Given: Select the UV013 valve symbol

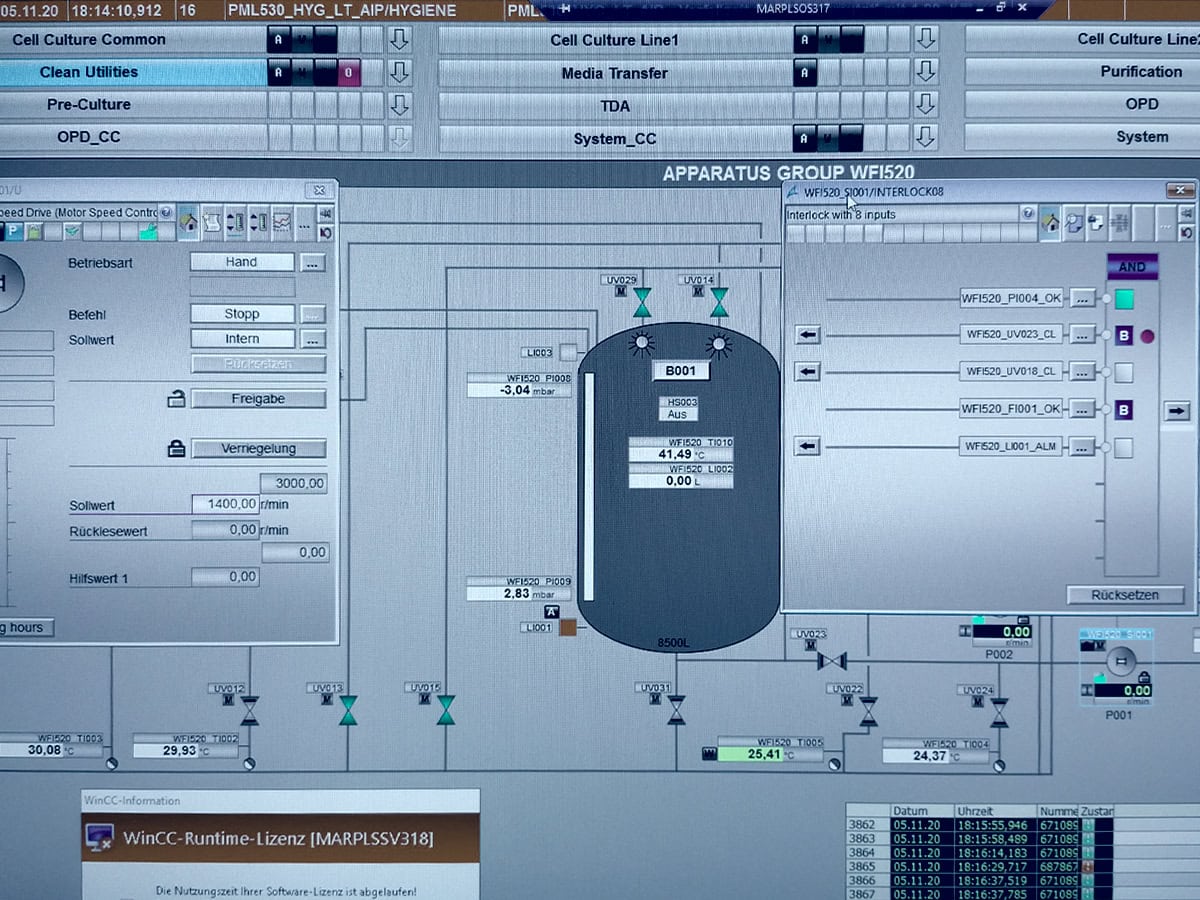Looking at the screenshot, I should 348,710.
